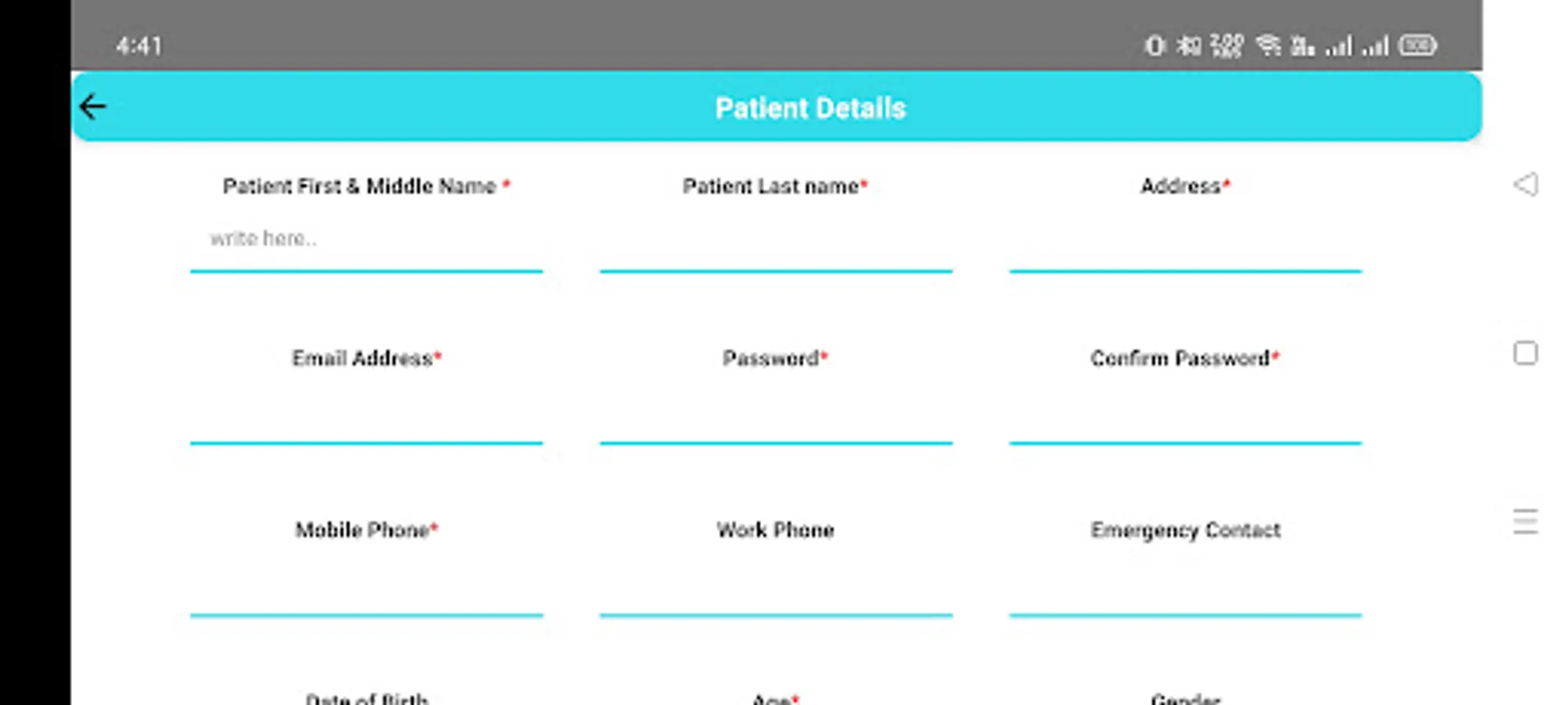Image resolution: width=1568 pixels, height=705 pixels.
Task: Select the Address input field
Action: [1185, 241]
